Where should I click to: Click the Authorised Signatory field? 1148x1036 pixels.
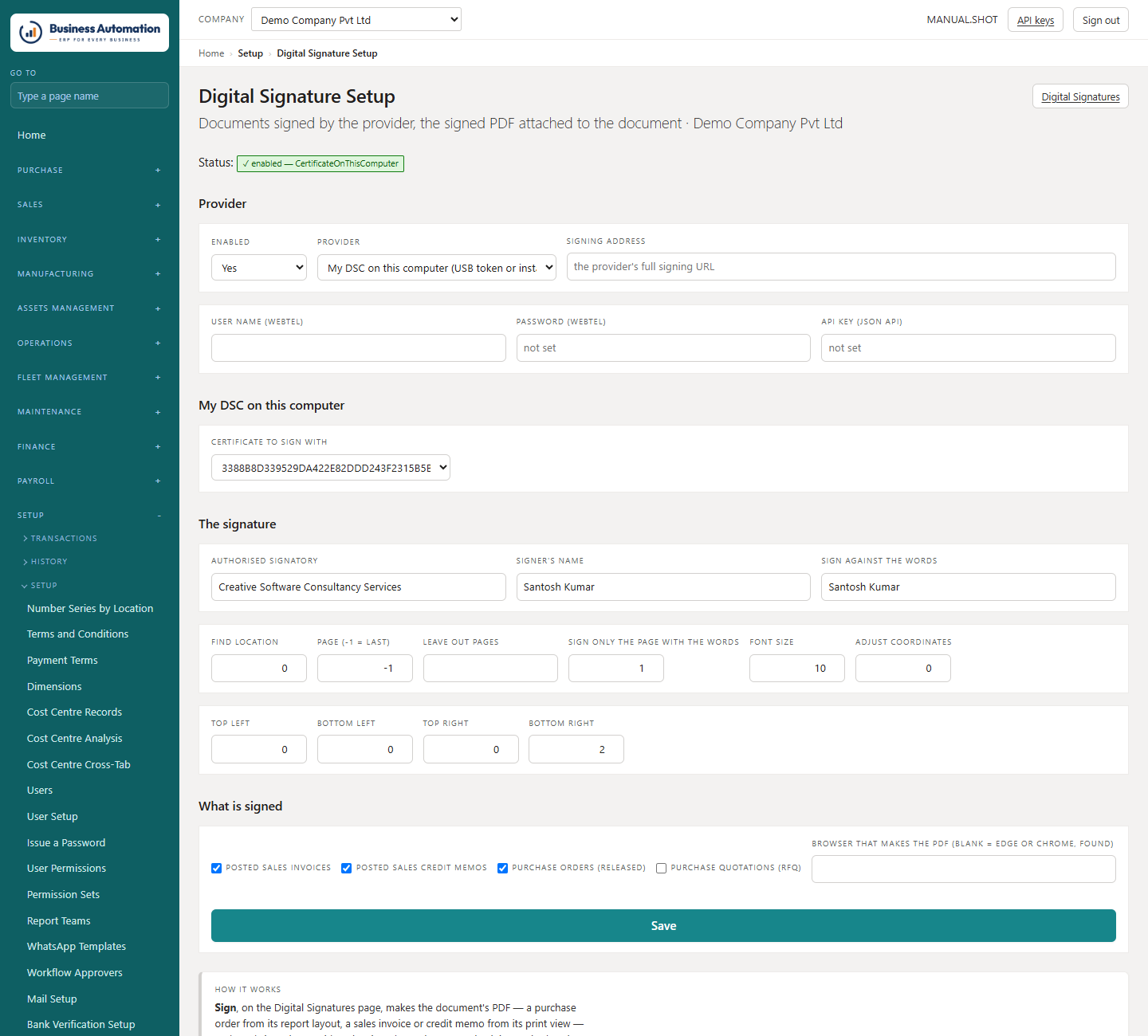pyautogui.click(x=359, y=587)
